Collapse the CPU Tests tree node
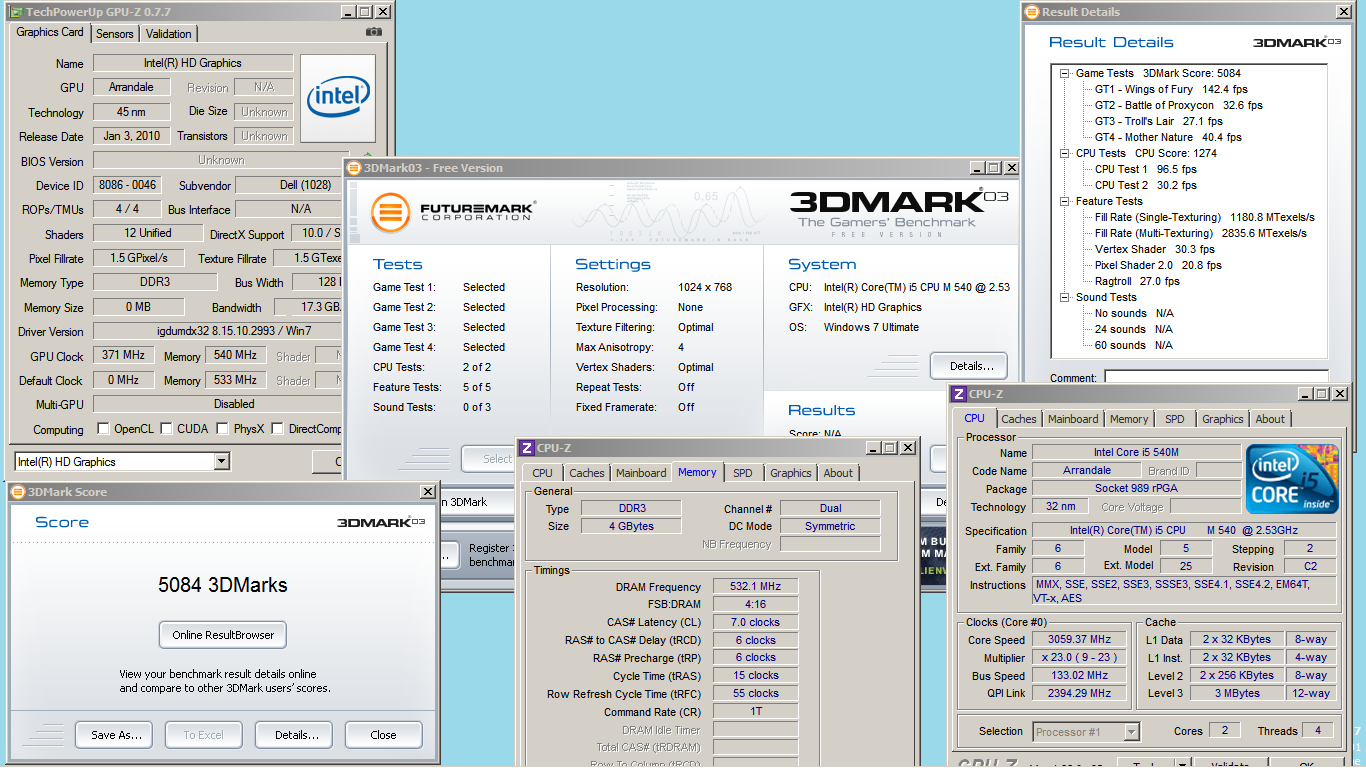Screen dimensions: 1366x768 click(x=1066, y=153)
